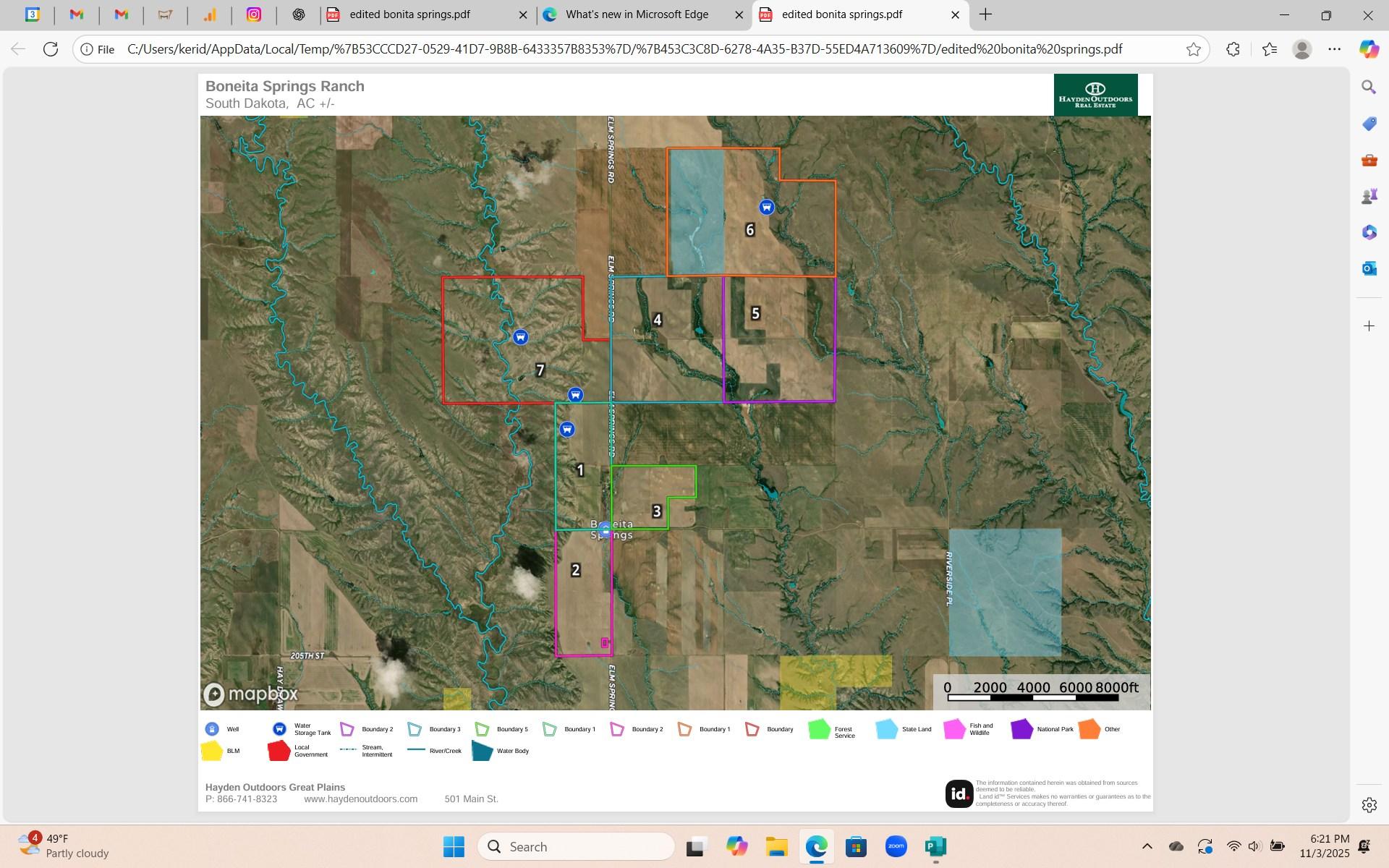Open sidebar Tools briefcase icon

pyautogui.click(x=1369, y=161)
